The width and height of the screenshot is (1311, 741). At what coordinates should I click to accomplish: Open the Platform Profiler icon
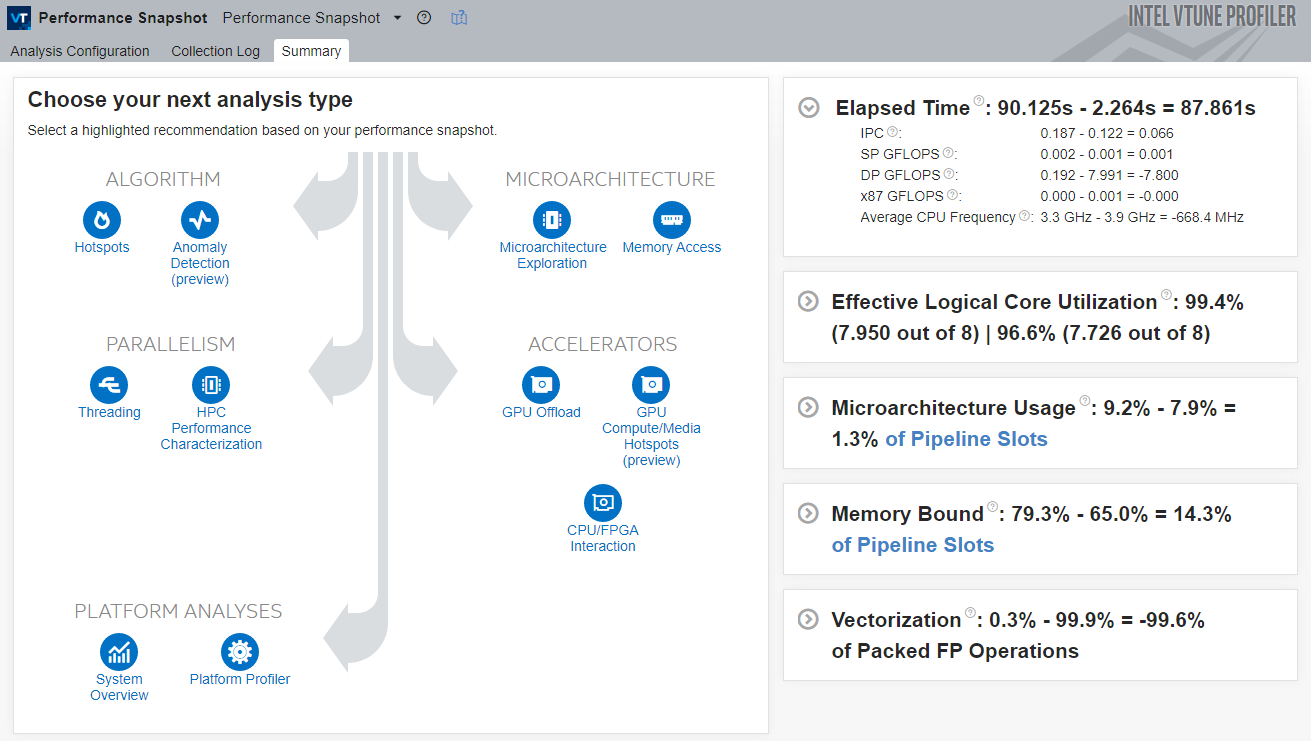coord(240,652)
